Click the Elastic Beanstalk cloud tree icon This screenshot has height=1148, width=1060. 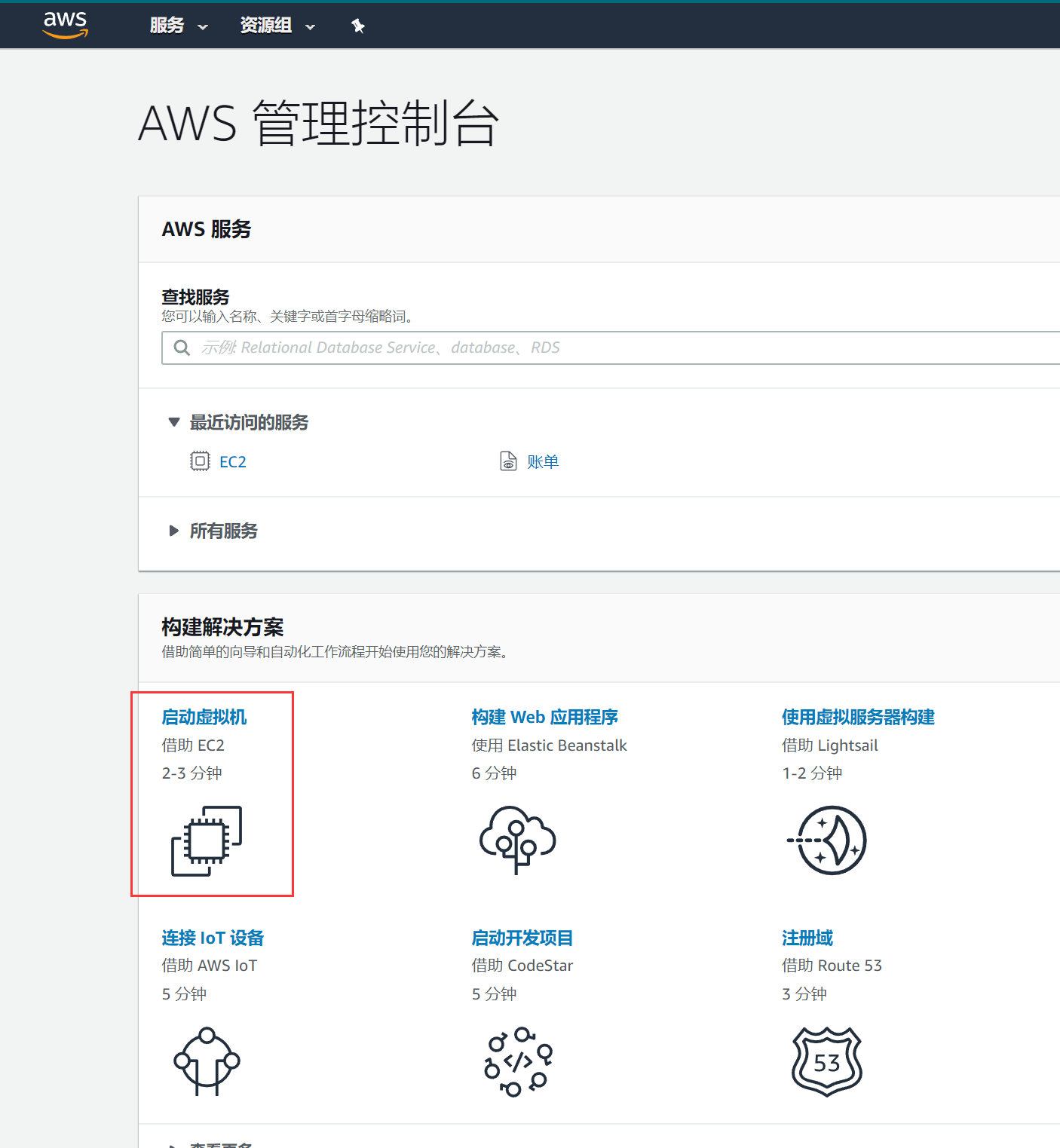(x=517, y=840)
